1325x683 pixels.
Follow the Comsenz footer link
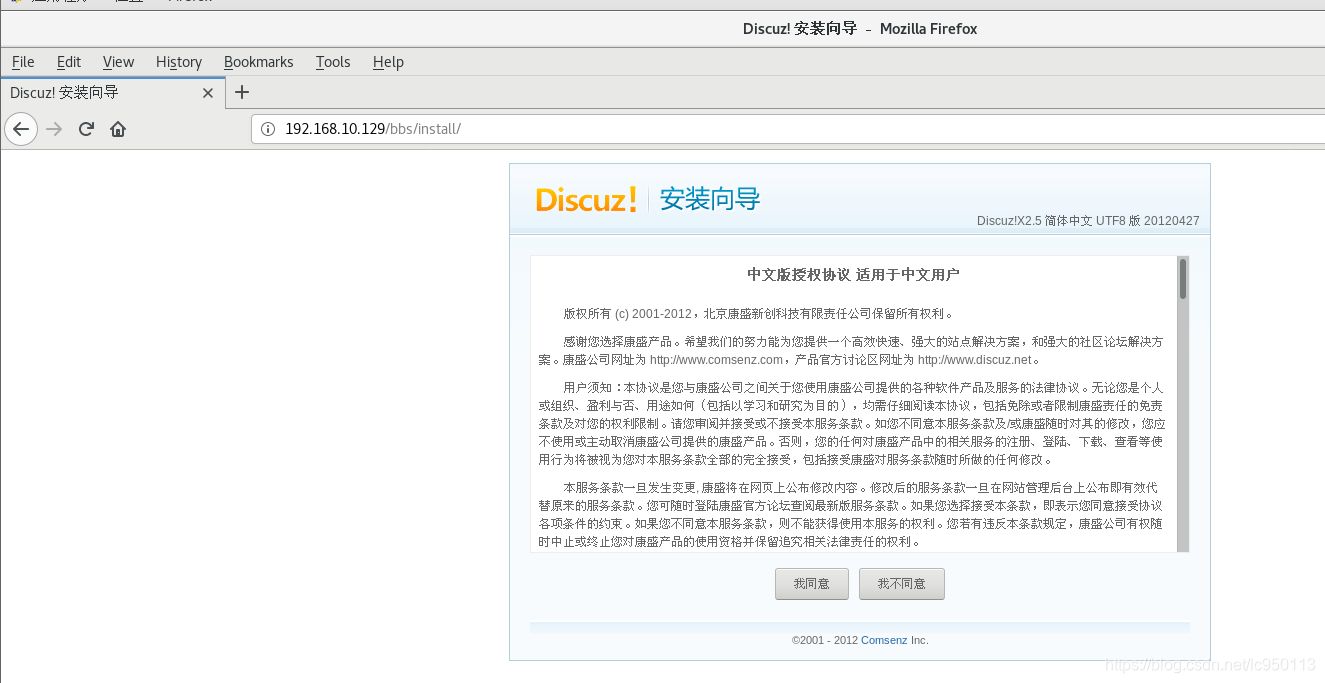click(884, 640)
